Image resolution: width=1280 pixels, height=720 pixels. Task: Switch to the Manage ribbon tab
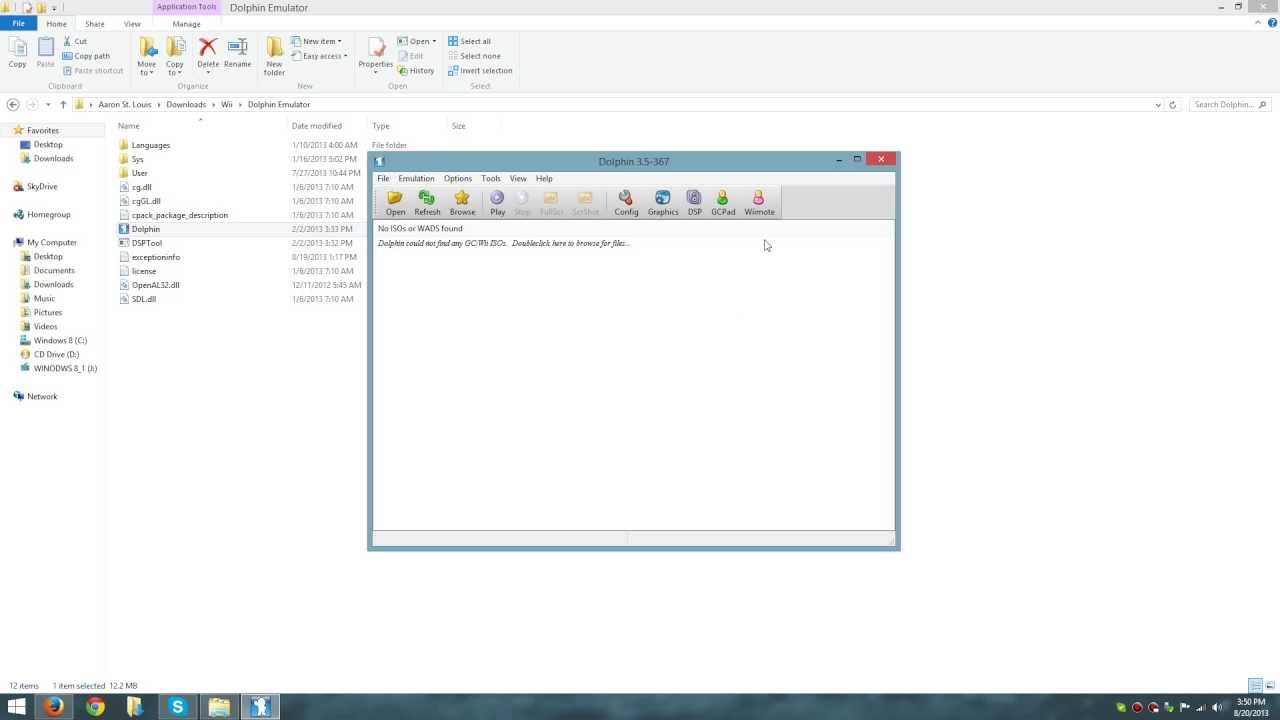[186, 24]
